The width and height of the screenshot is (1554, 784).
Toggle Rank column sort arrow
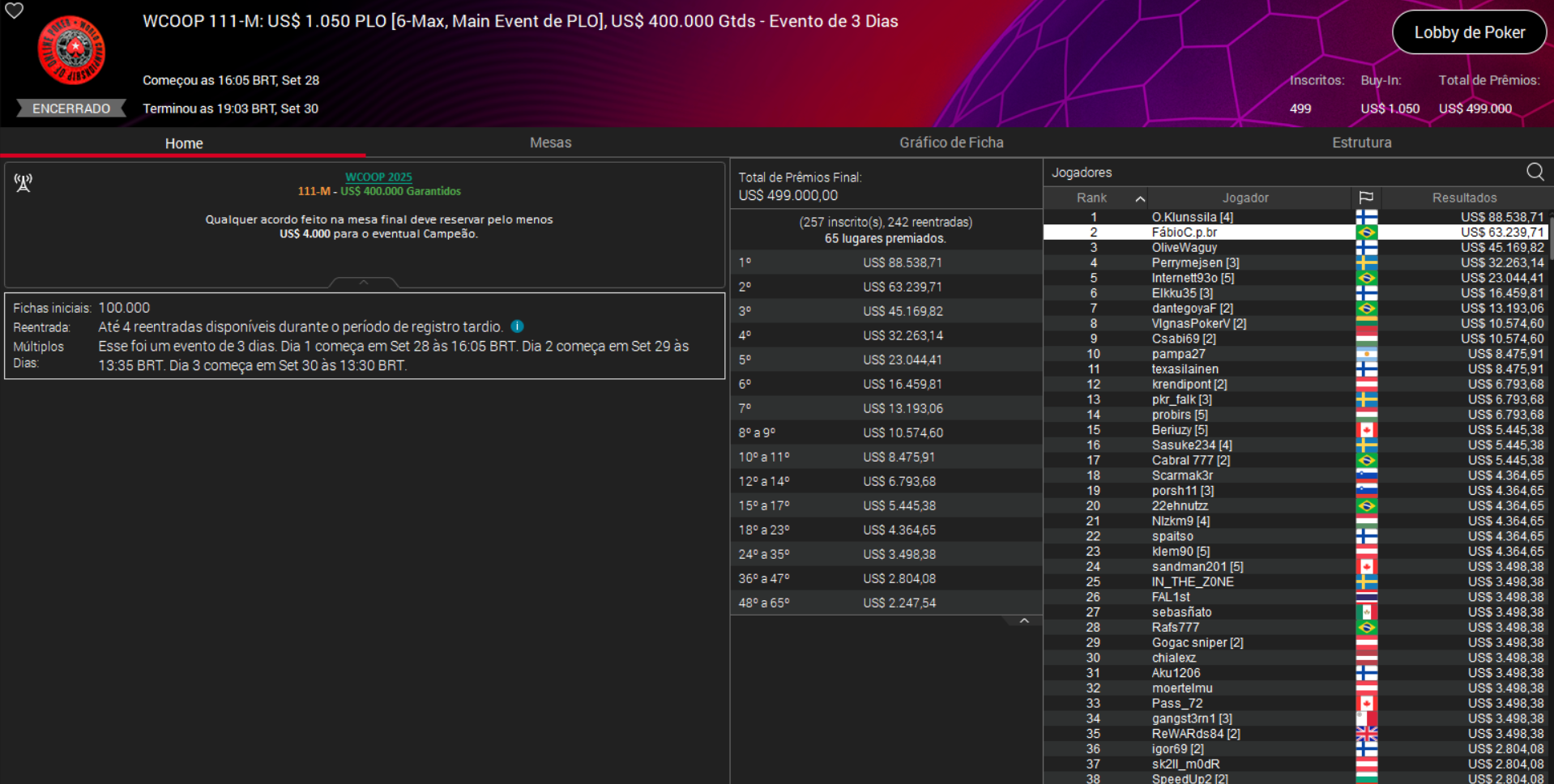coord(1140,198)
